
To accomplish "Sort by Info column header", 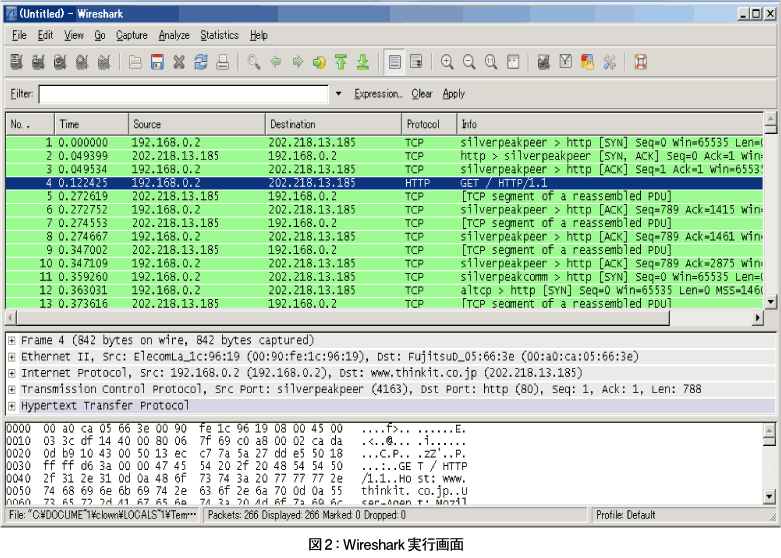I will pos(610,124).
